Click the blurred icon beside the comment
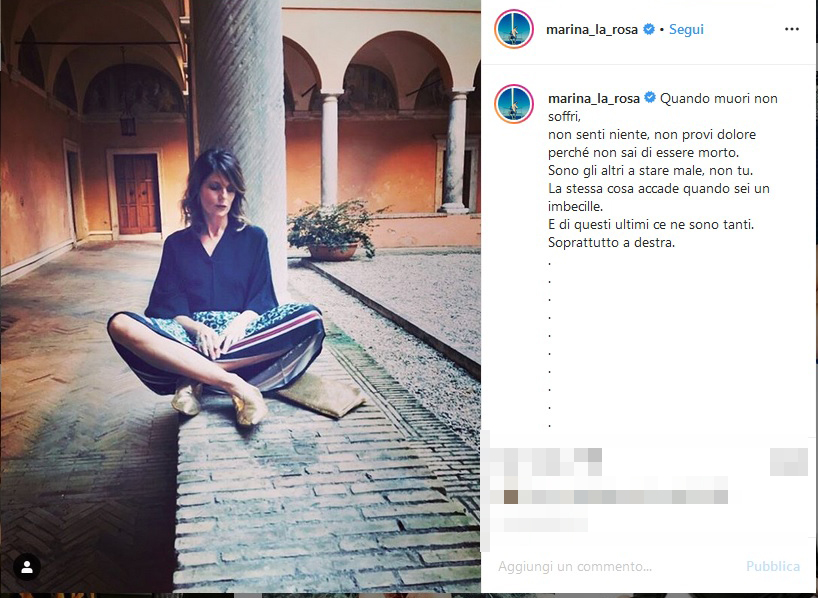The height and width of the screenshot is (598, 818). (x=788, y=462)
